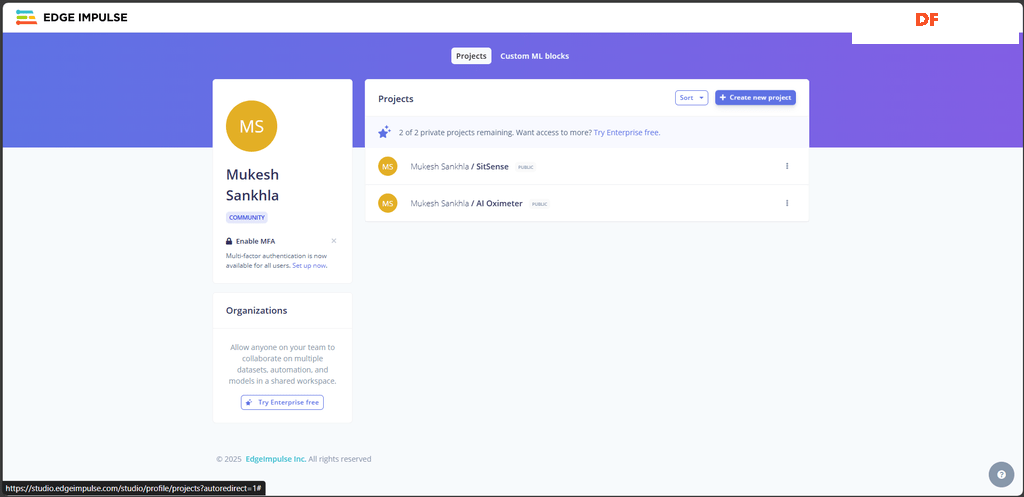
Task: Dismiss the Enable MFA notice
Action: tap(334, 241)
